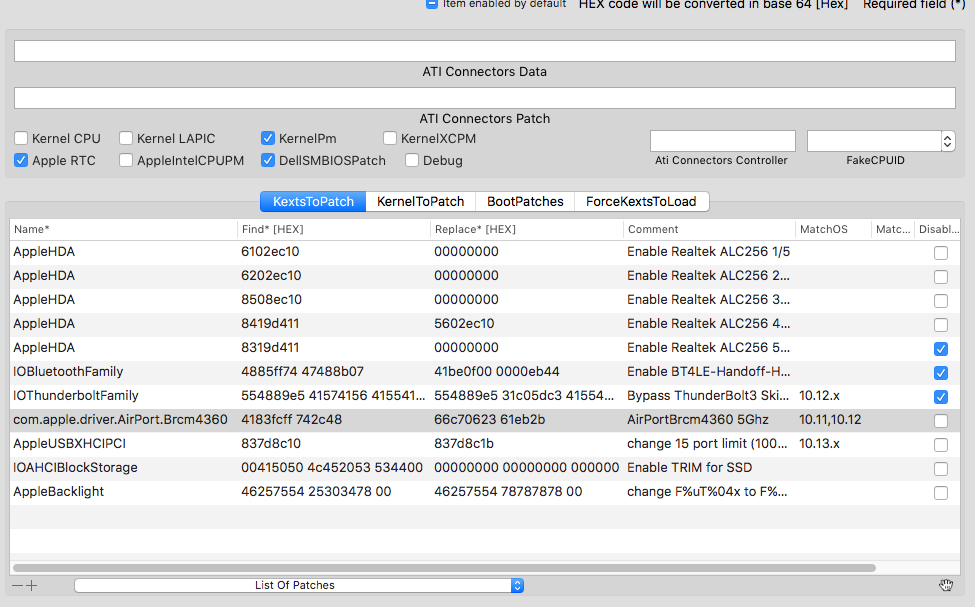Uncheck Disabled for IOBluetoothFamily patch
Image resolution: width=975 pixels, height=607 pixels.
click(941, 373)
